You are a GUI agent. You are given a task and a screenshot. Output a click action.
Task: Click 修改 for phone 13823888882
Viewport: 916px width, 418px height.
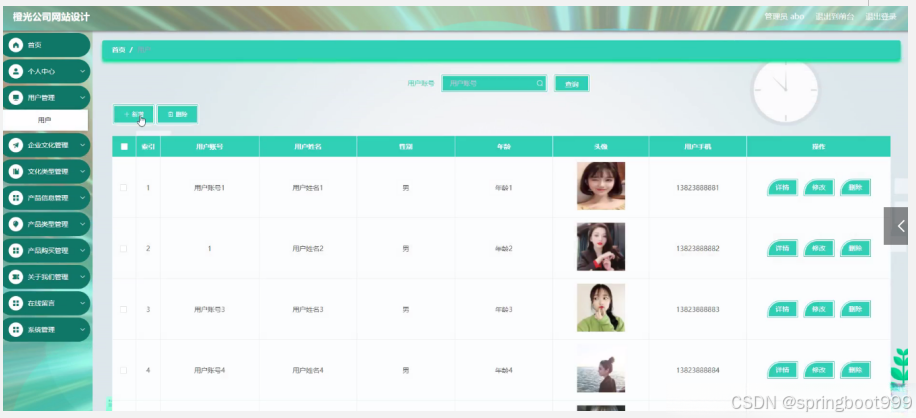click(819, 249)
